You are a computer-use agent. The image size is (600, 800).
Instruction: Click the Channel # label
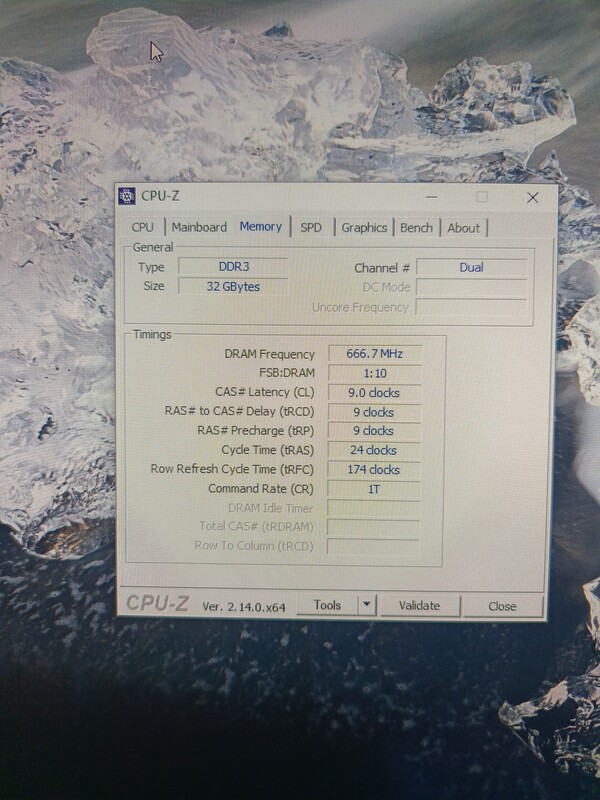[x=382, y=268]
